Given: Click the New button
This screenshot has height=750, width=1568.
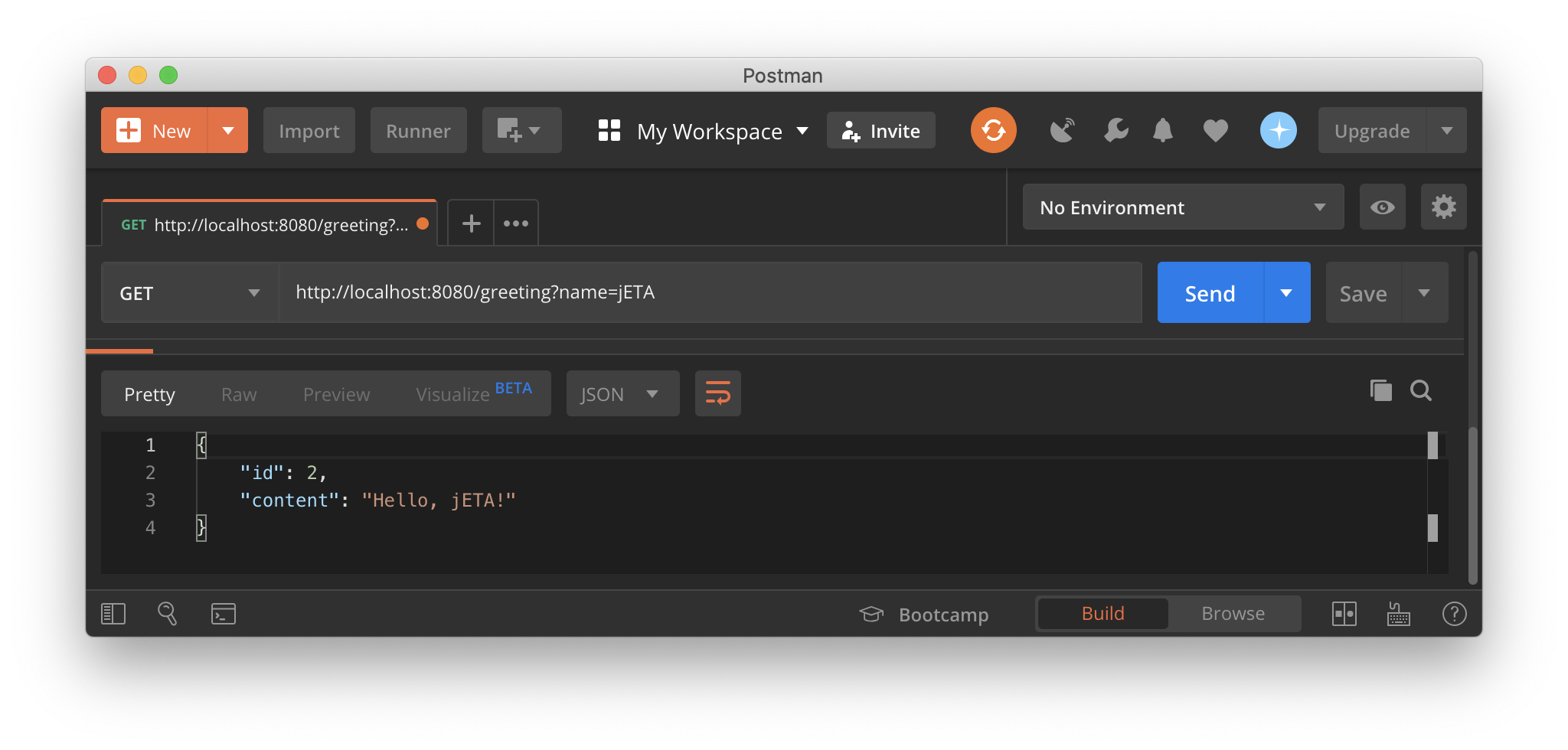Looking at the screenshot, I should [x=154, y=131].
